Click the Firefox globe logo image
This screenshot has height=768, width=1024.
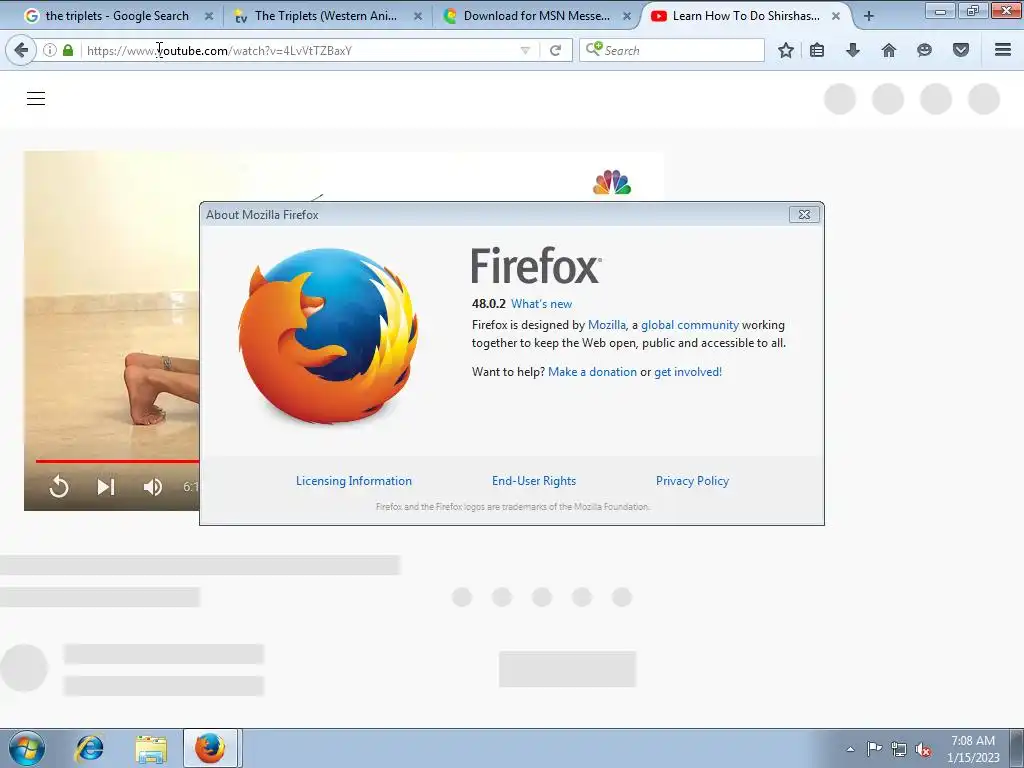[328, 336]
